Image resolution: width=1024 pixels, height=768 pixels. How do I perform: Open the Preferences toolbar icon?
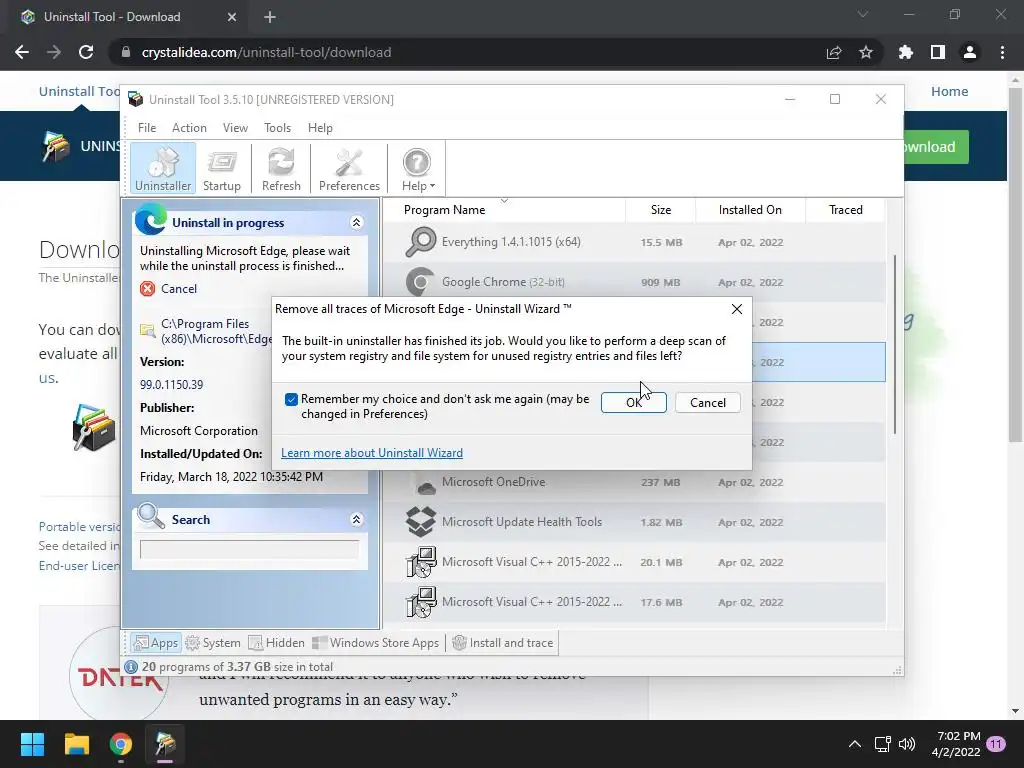click(349, 168)
